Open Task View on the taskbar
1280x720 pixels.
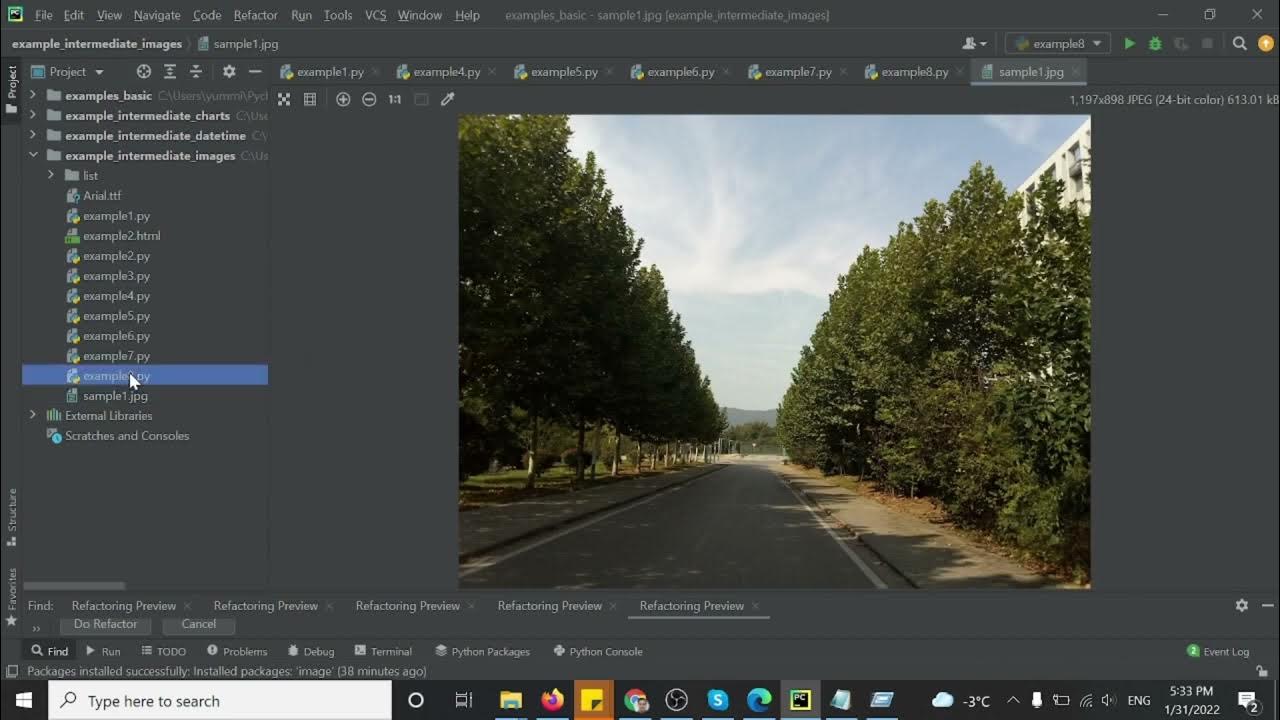pos(463,700)
